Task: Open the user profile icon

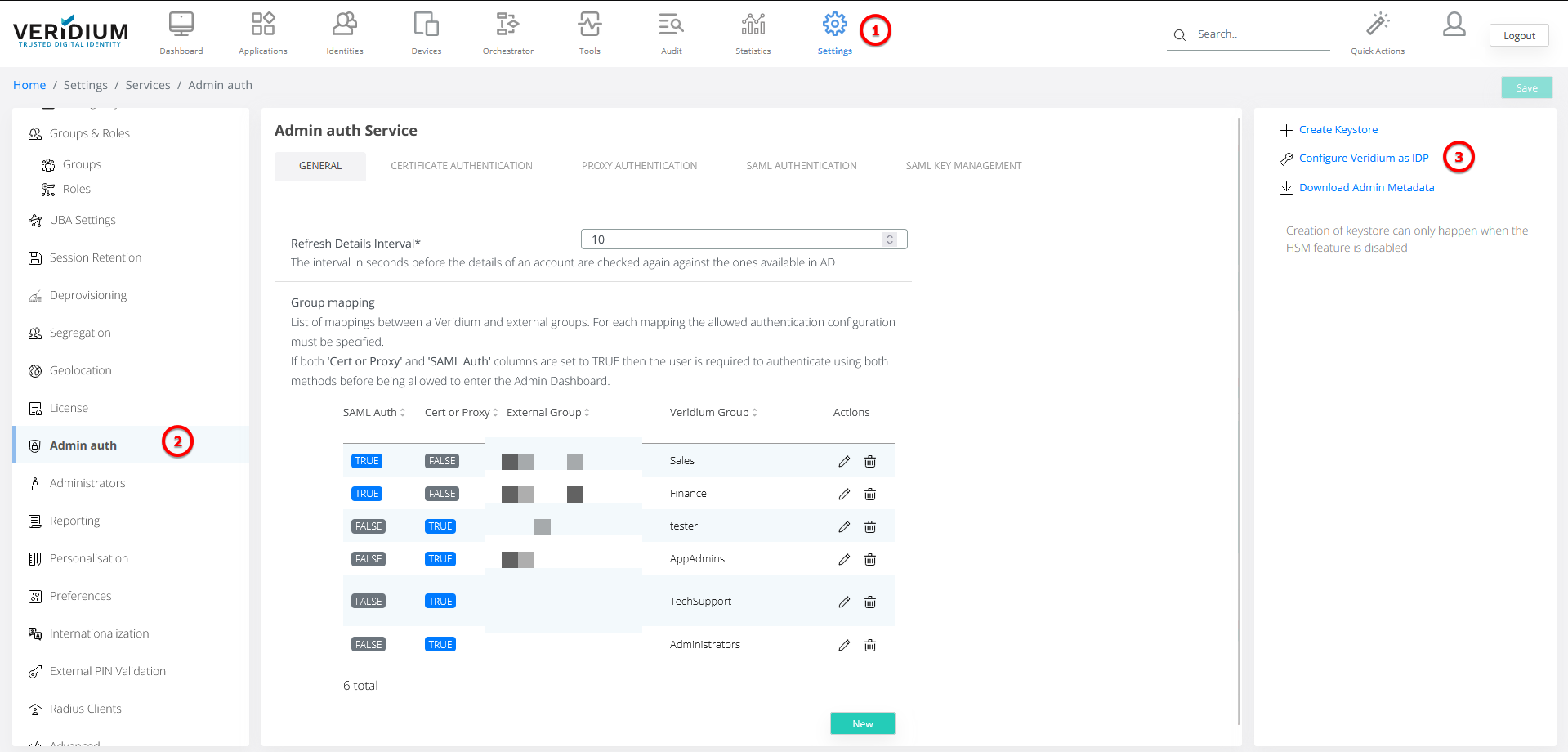Action: point(1454,25)
